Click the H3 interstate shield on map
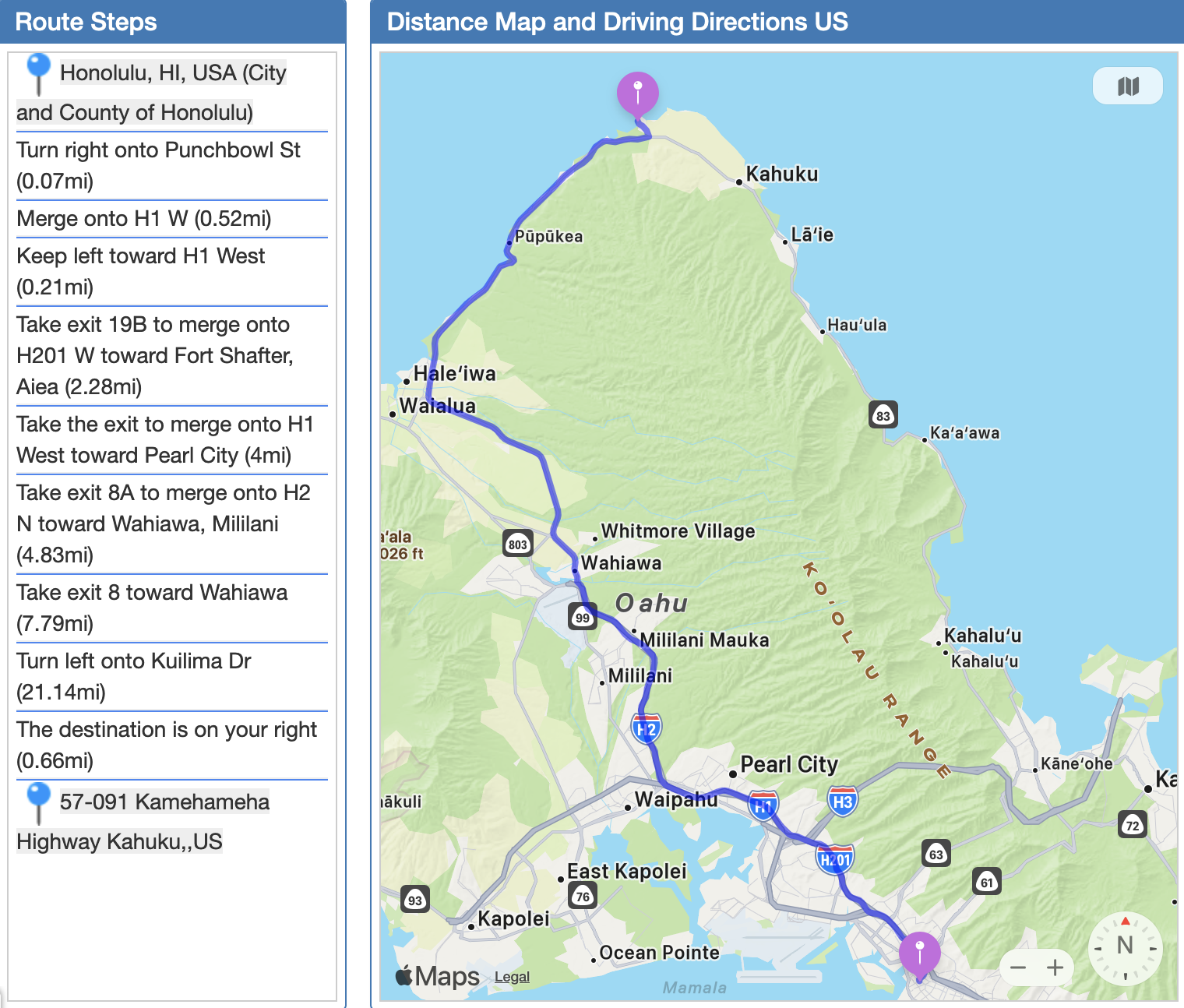 (842, 802)
